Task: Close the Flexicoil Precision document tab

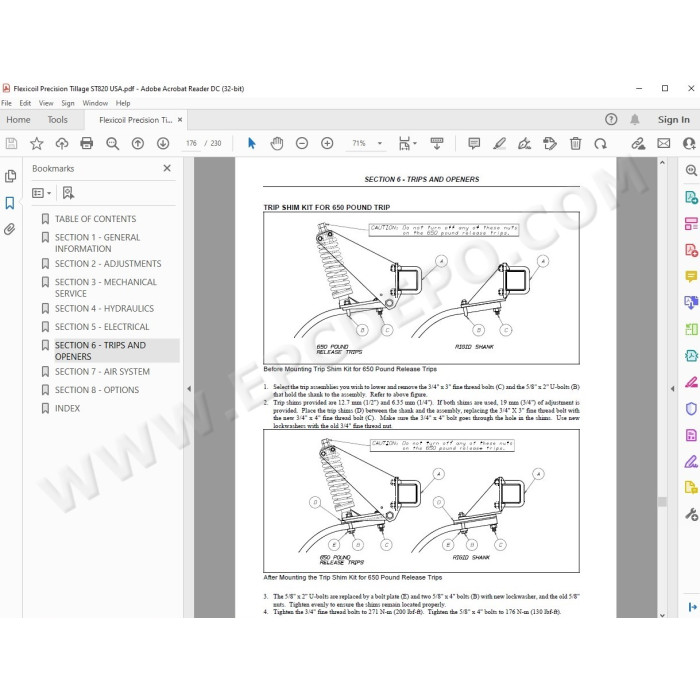Action: (180, 120)
